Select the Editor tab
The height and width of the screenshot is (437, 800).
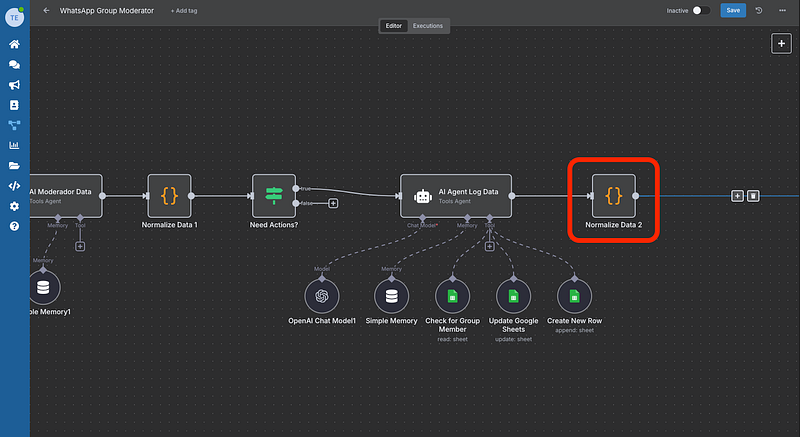point(394,25)
